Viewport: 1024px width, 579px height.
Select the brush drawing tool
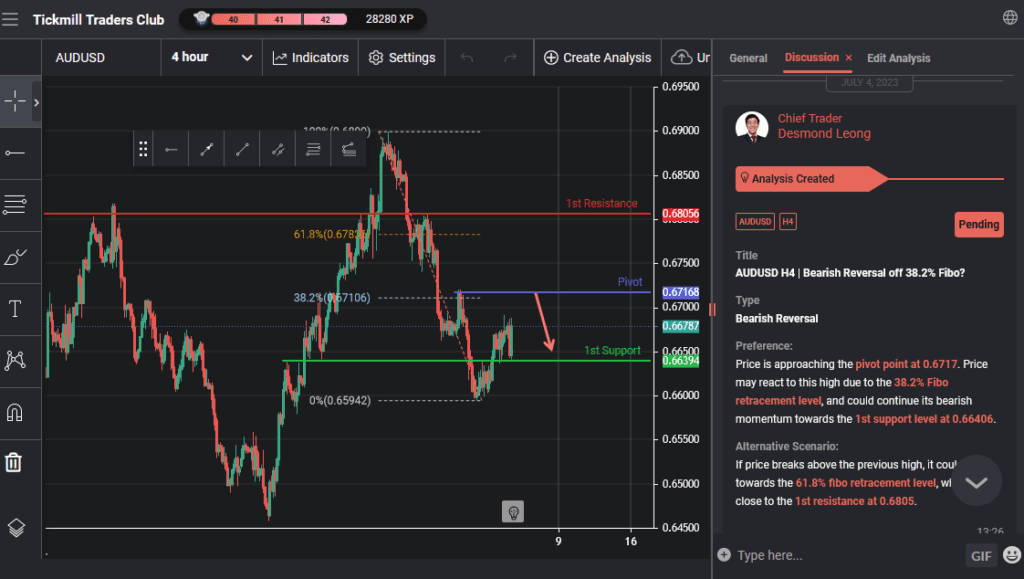click(x=15, y=257)
